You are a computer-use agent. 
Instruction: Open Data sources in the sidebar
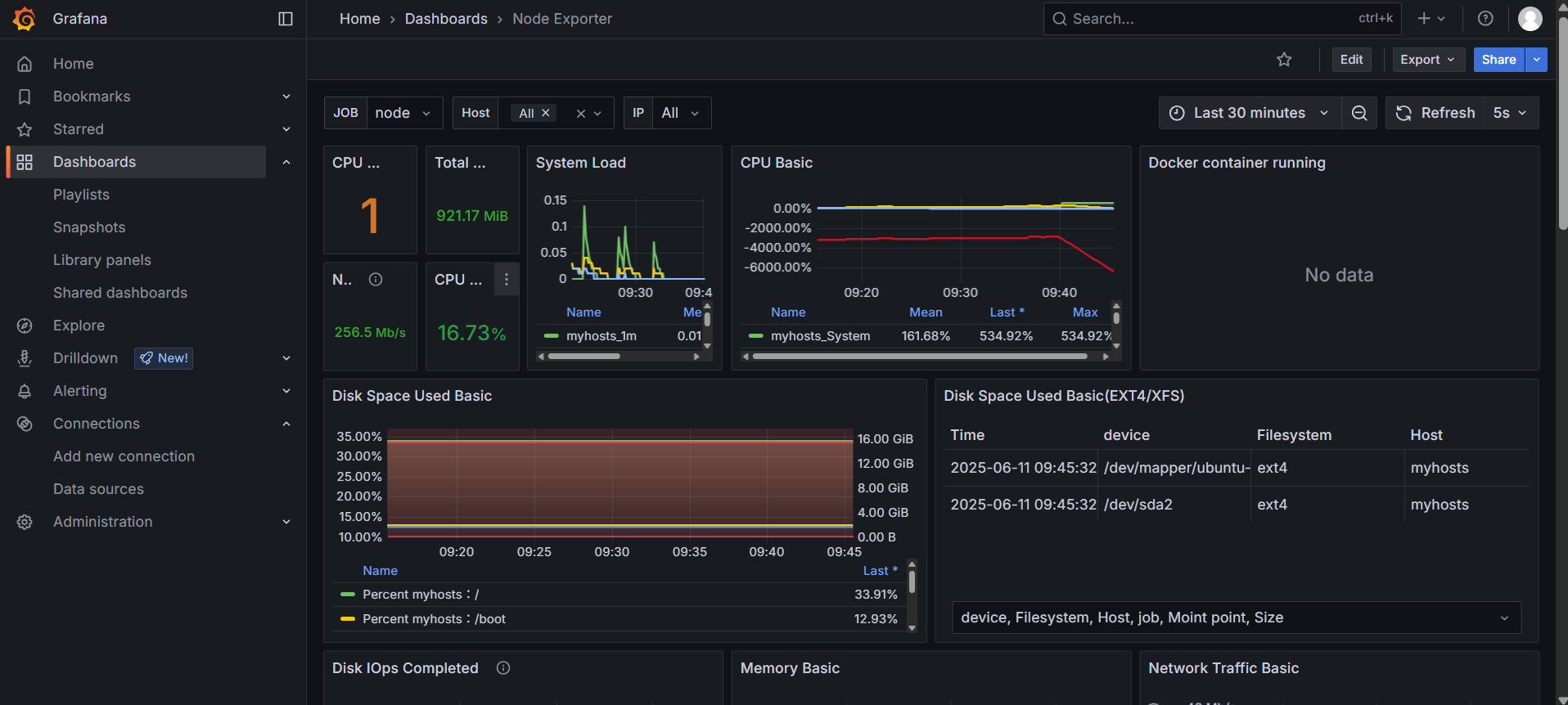click(x=98, y=489)
